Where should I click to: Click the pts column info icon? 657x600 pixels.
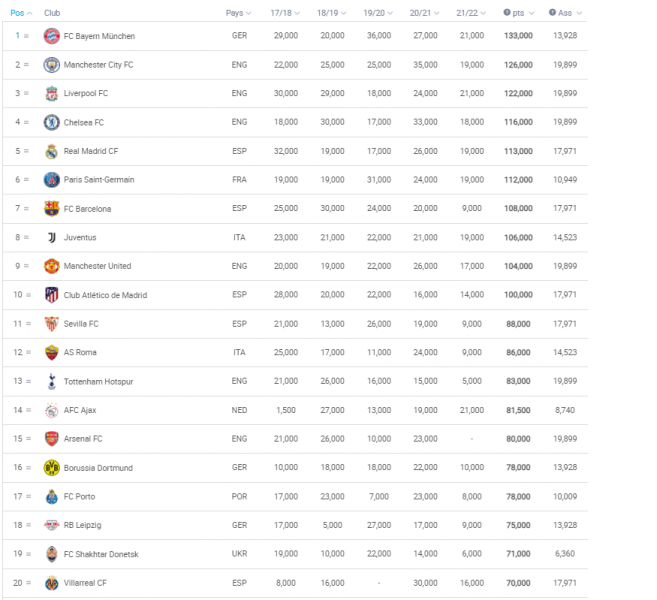click(x=507, y=13)
